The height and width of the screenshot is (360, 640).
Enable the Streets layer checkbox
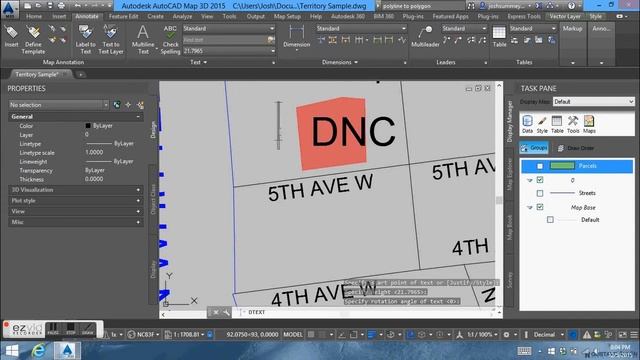[540, 193]
